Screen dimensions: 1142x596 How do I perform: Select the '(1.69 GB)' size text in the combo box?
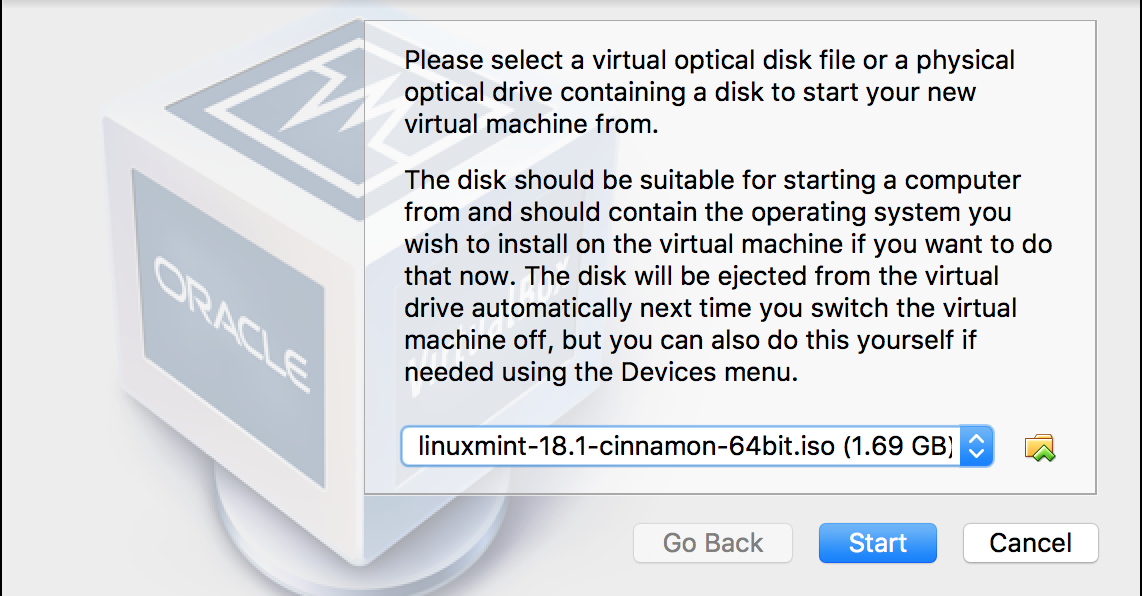coord(898,446)
